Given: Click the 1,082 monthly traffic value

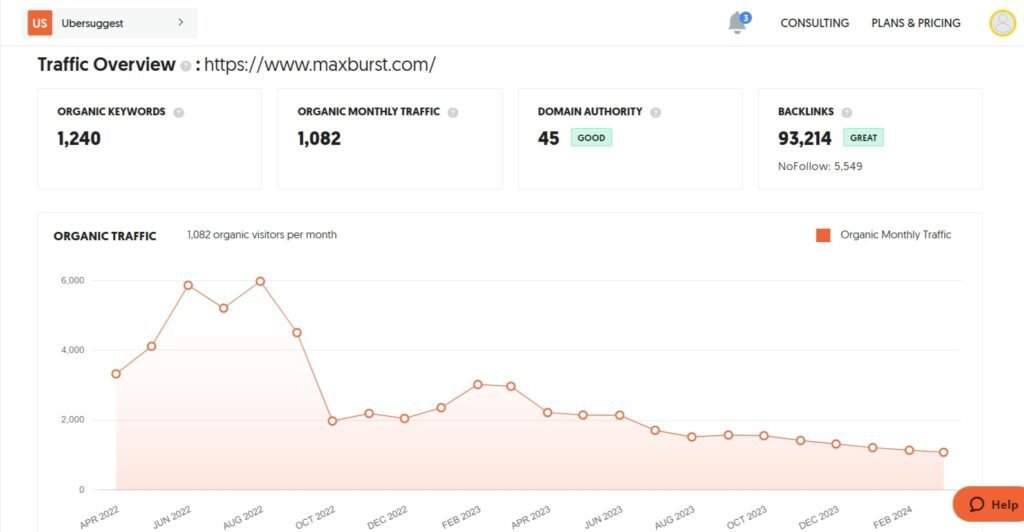Looking at the screenshot, I should tap(319, 138).
